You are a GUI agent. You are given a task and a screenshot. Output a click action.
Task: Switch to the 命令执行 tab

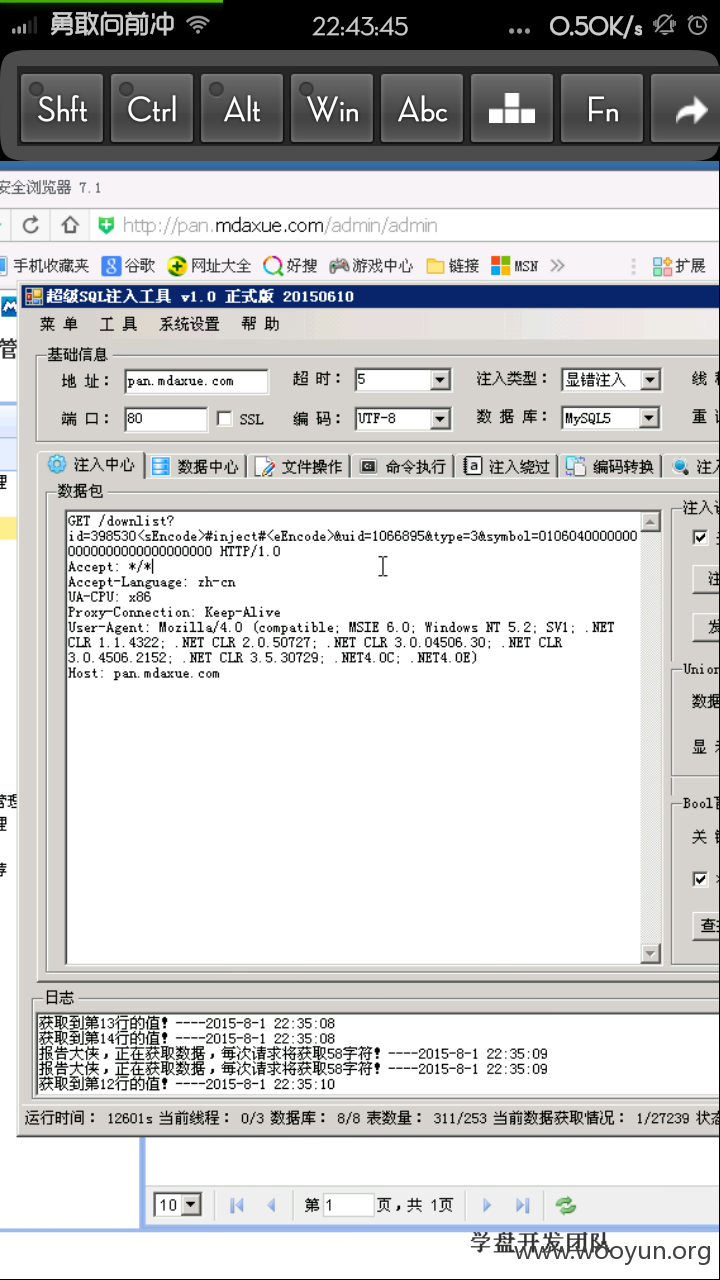click(403, 467)
